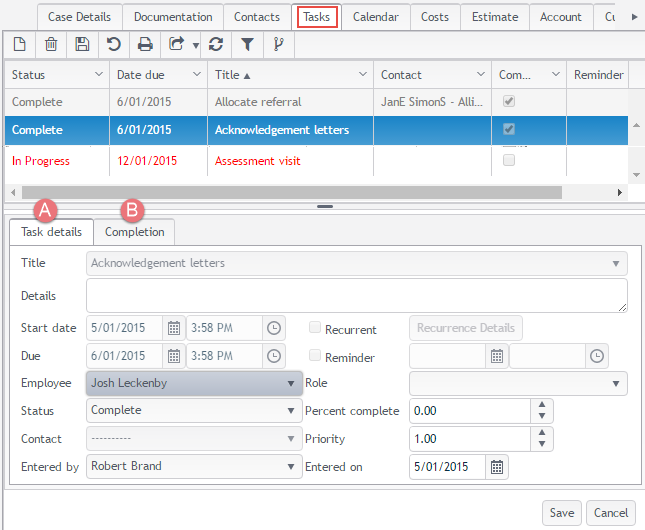The height and width of the screenshot is (530, 645).
Task: Click the Delete trash icon
Action: [x=51, y=44]
